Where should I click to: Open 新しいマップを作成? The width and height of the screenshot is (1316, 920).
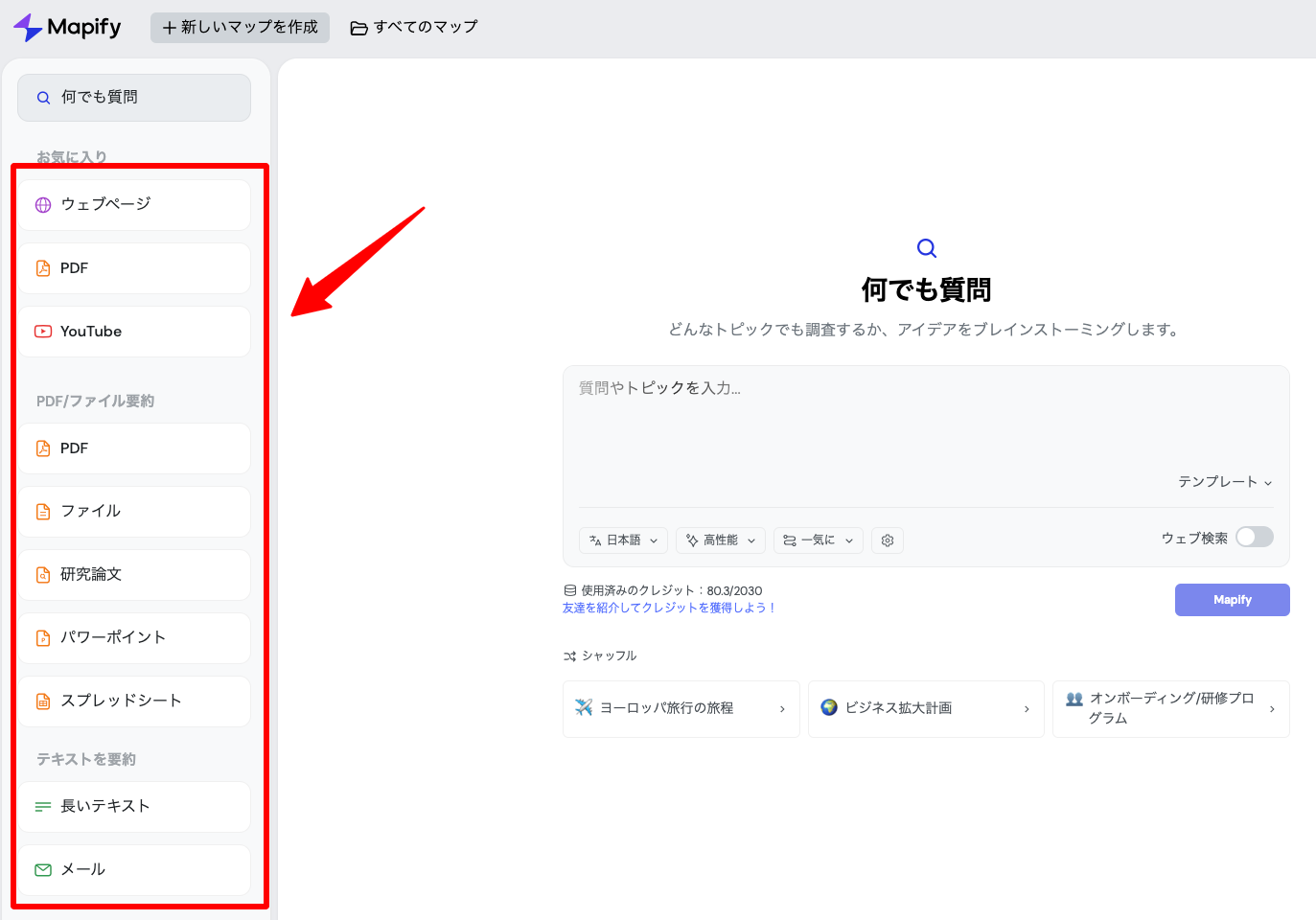(x=239, y=27)
